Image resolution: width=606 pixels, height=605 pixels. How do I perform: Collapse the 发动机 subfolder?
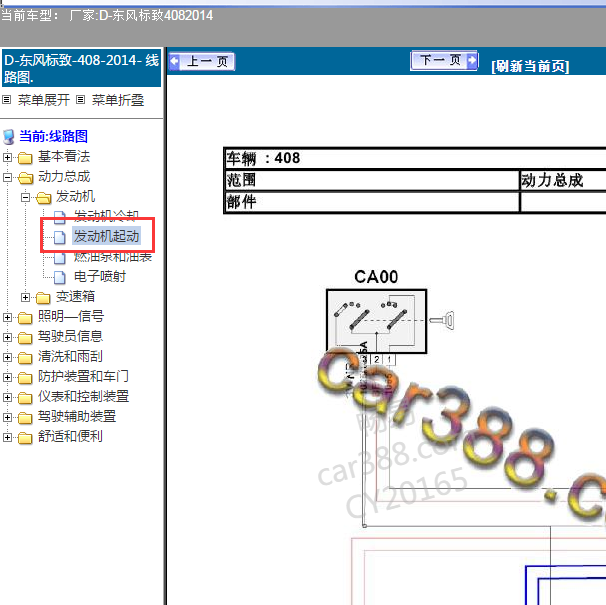[25, 198]
